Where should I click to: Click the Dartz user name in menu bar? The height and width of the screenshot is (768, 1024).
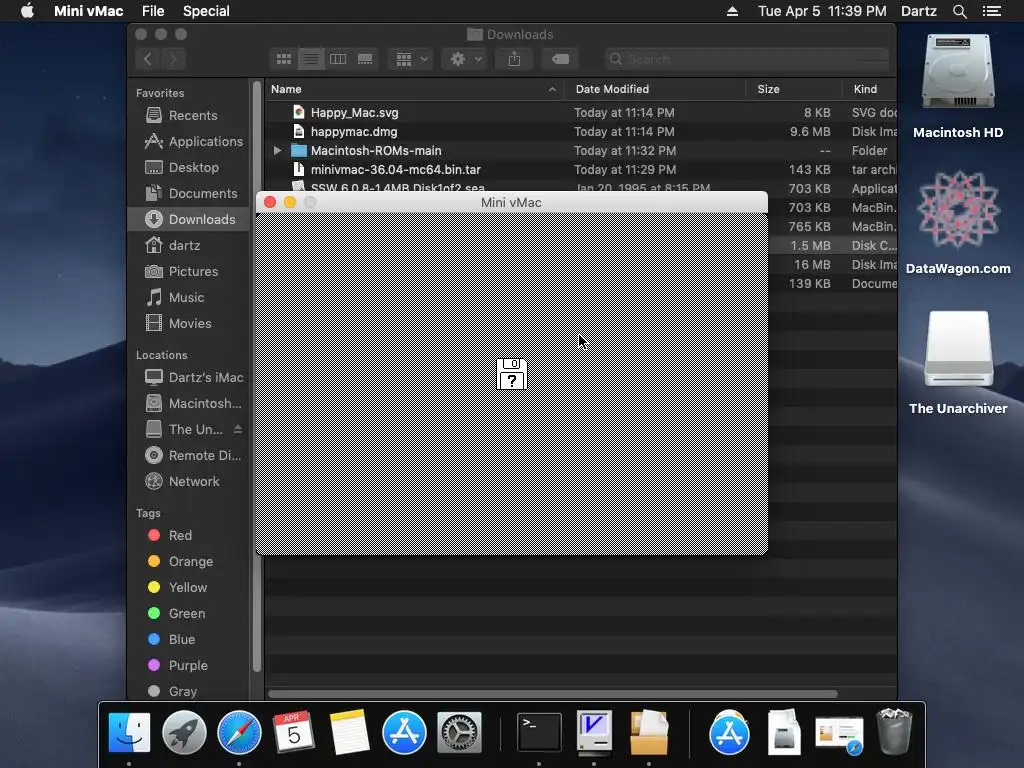coord(918,11)
